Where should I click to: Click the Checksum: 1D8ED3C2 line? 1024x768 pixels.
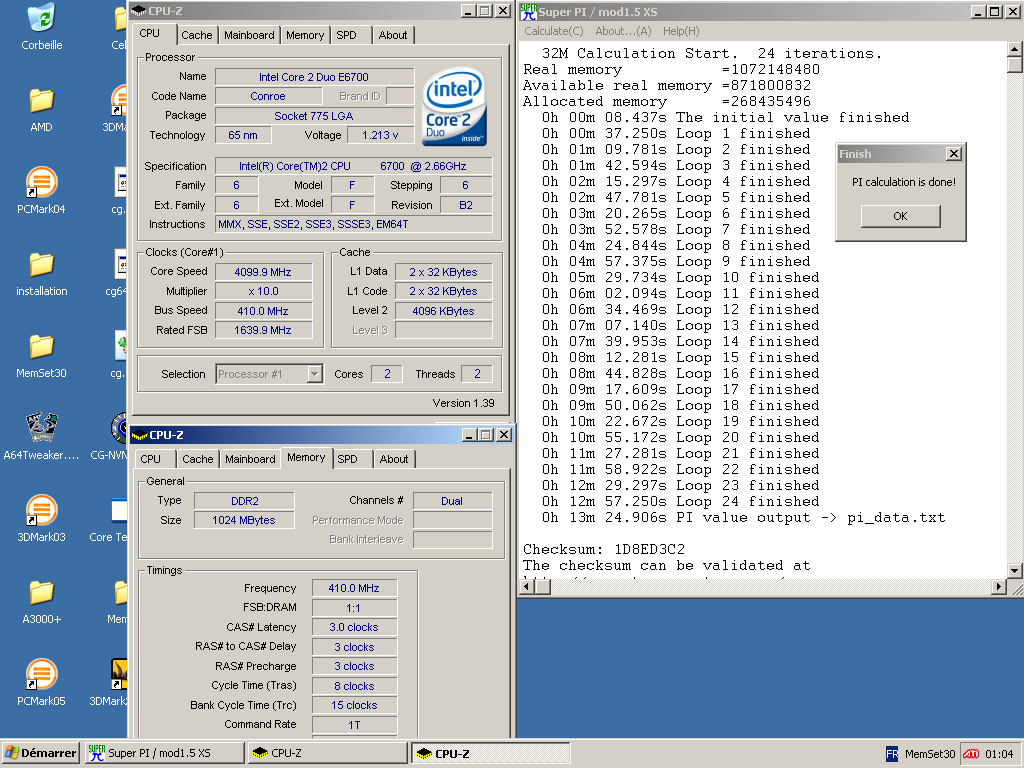tap(604, 549)
